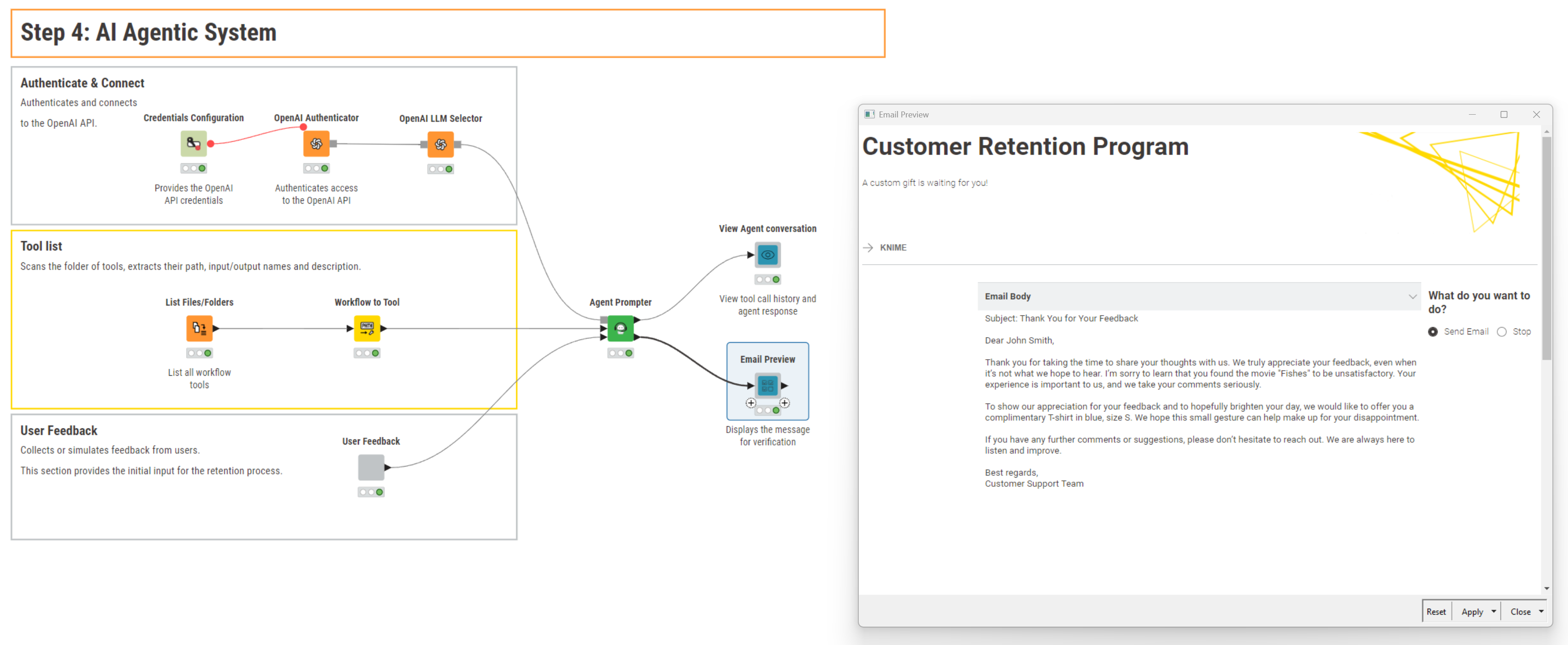This screenshot has height=645, width=1568.
Task: Click 'View tool call history and agent response' caption
Action: tap(767, 305)
